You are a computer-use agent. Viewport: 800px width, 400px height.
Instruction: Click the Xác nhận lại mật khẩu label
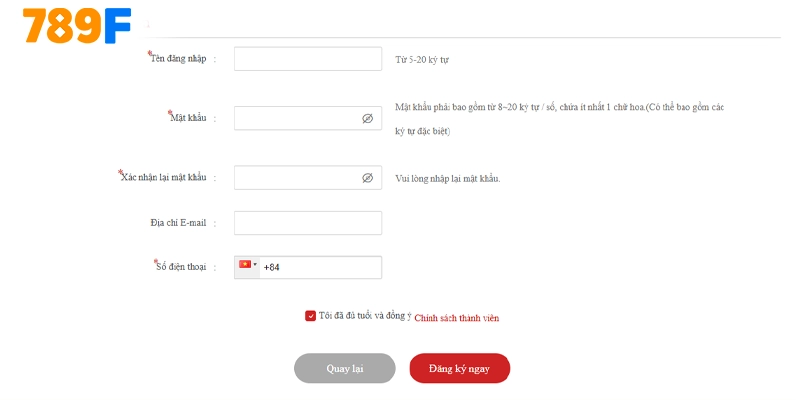point(163,178)
